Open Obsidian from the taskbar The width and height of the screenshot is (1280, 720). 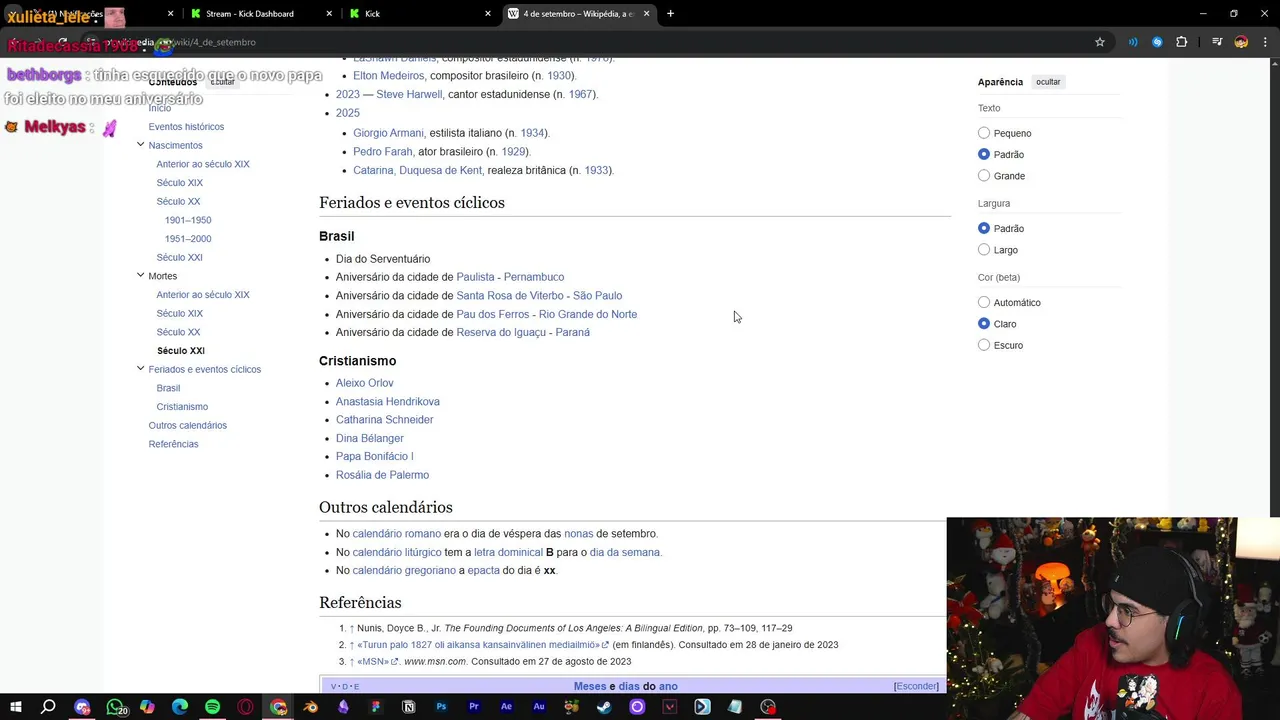pyautogui.click(x=343, y=707)
